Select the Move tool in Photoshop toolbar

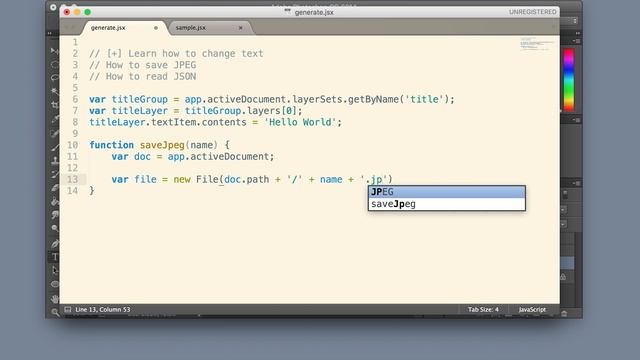[54, 51]
